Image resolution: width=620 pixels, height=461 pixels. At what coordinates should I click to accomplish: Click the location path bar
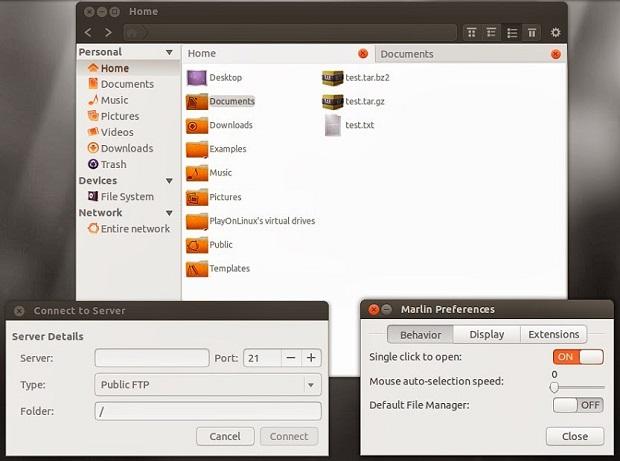pos(290,33)
